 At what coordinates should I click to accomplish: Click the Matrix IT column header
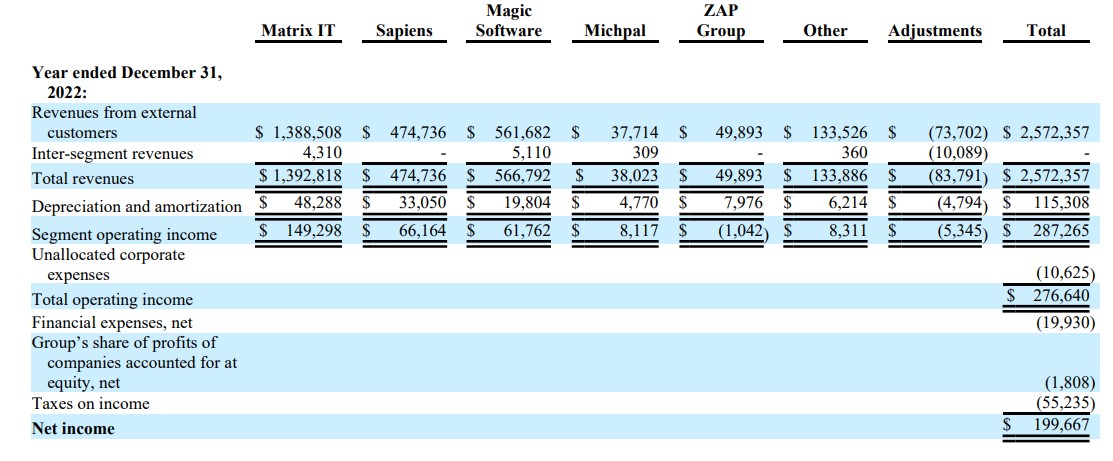pyautogui.click(x=298, y=31)
